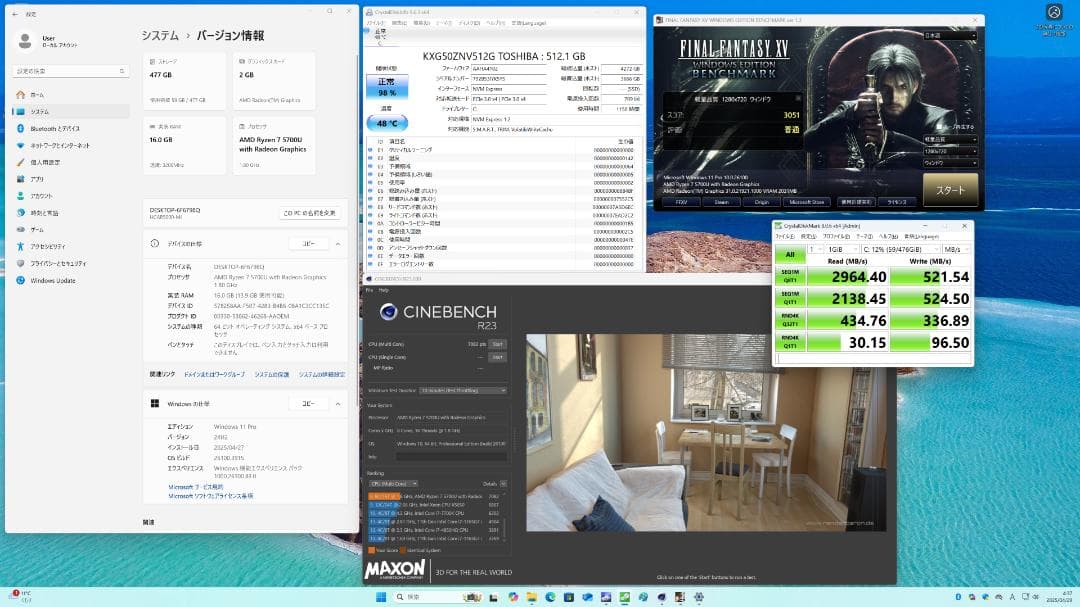
Task: Open Microsoft Edge from the taskbar
Action: click(x=550, y=598)
